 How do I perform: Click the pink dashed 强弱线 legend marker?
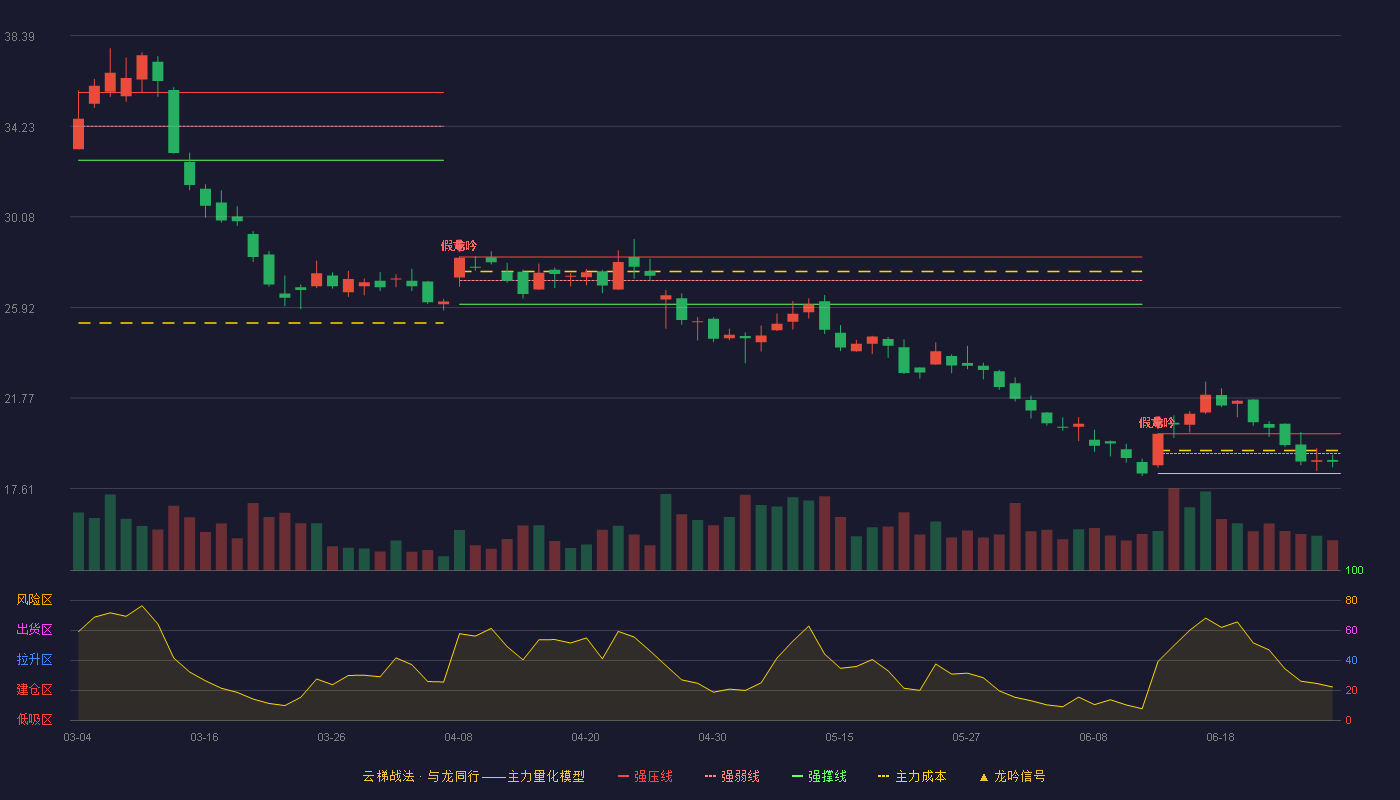[710, 776]
